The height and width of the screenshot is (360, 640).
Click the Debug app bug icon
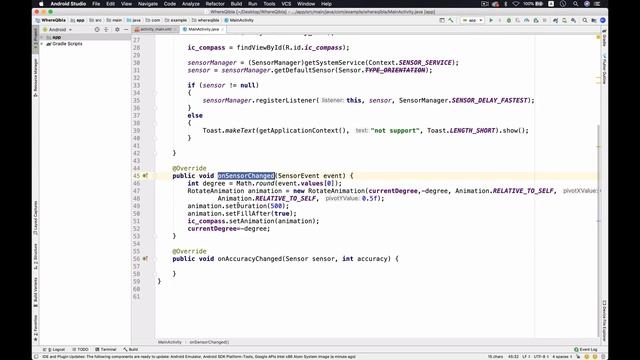click(x=509, y=20)
